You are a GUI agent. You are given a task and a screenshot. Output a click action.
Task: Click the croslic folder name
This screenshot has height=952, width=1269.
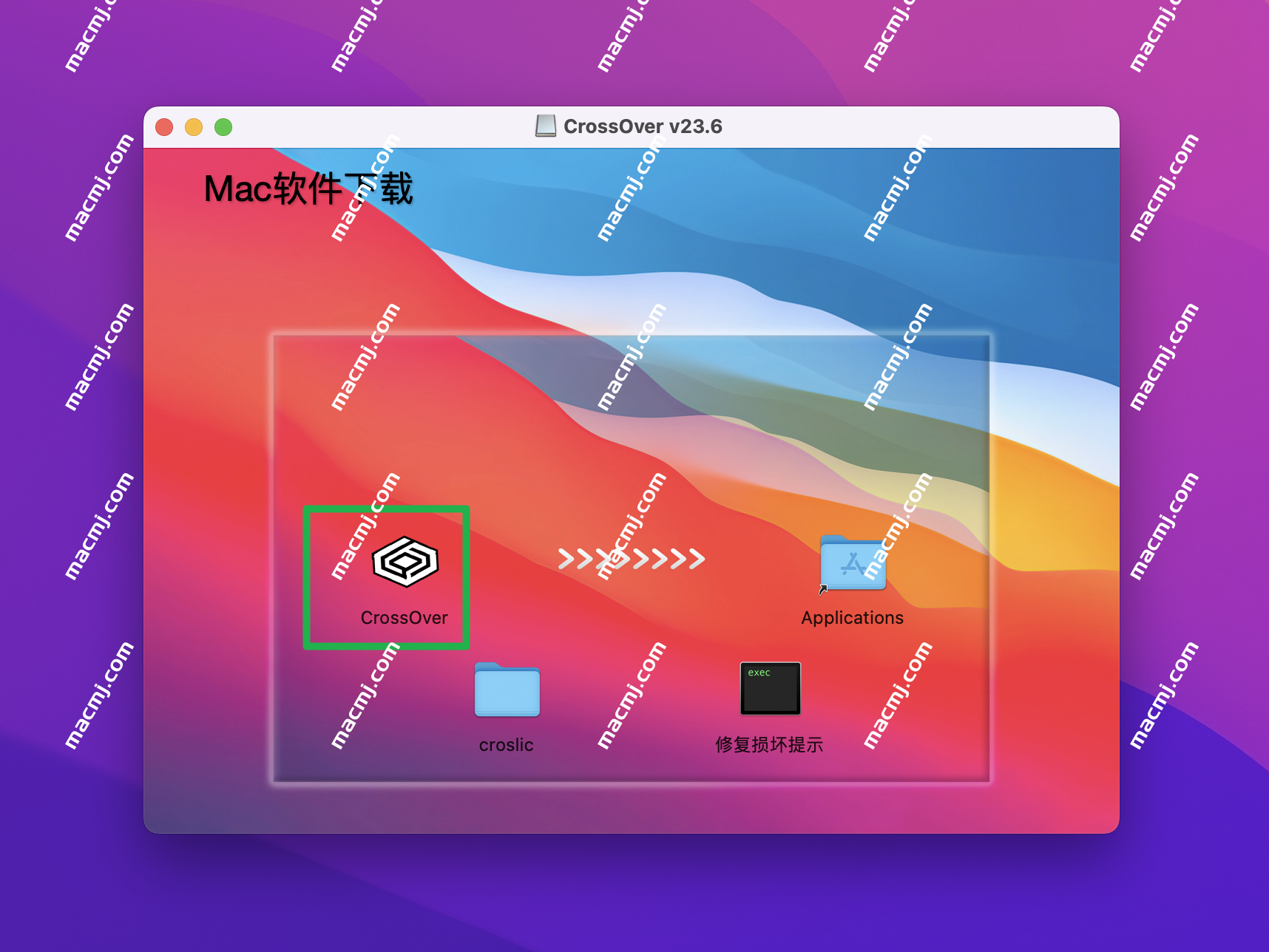[507, 745]
